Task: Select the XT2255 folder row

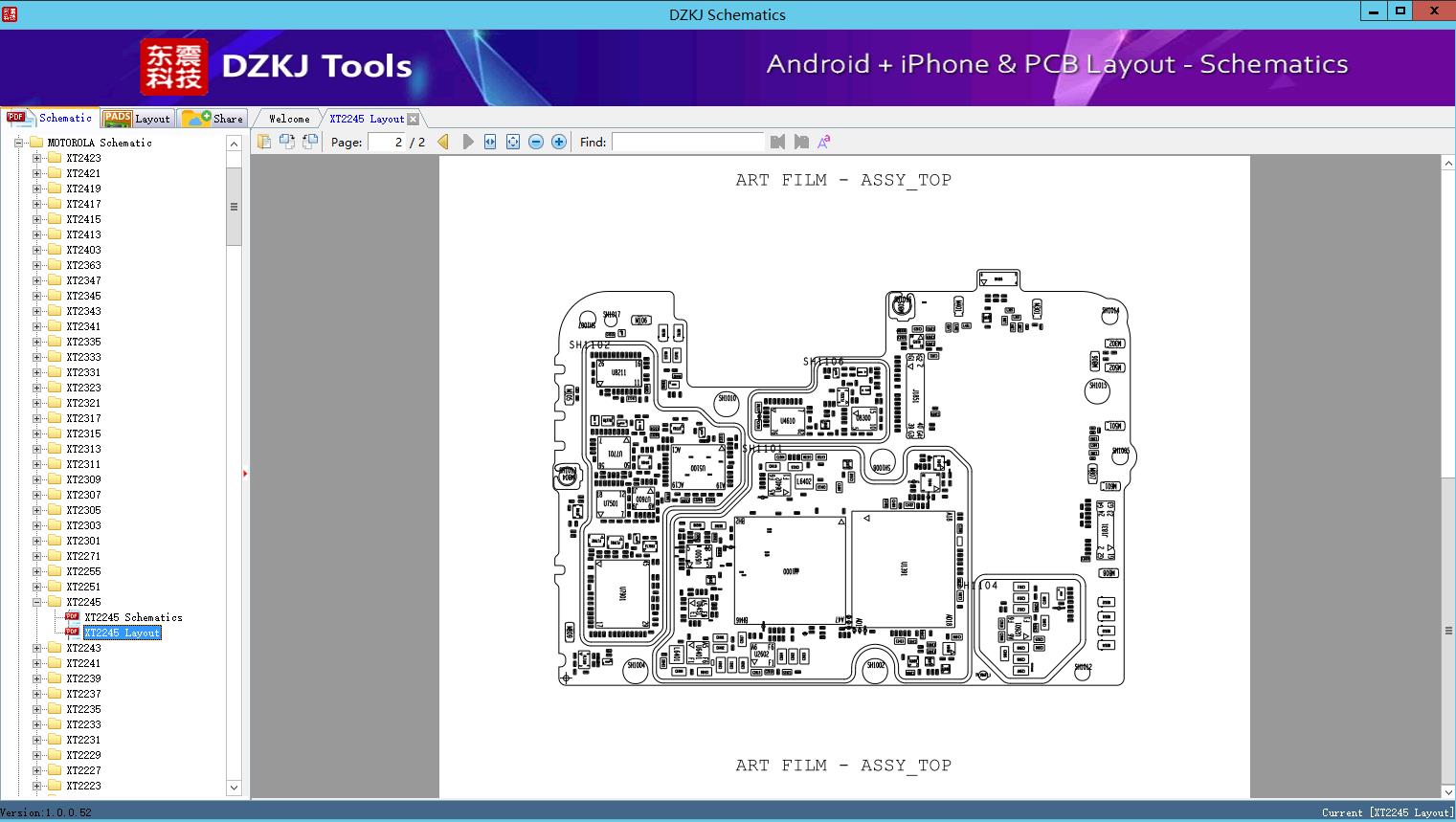Action: 83,571
